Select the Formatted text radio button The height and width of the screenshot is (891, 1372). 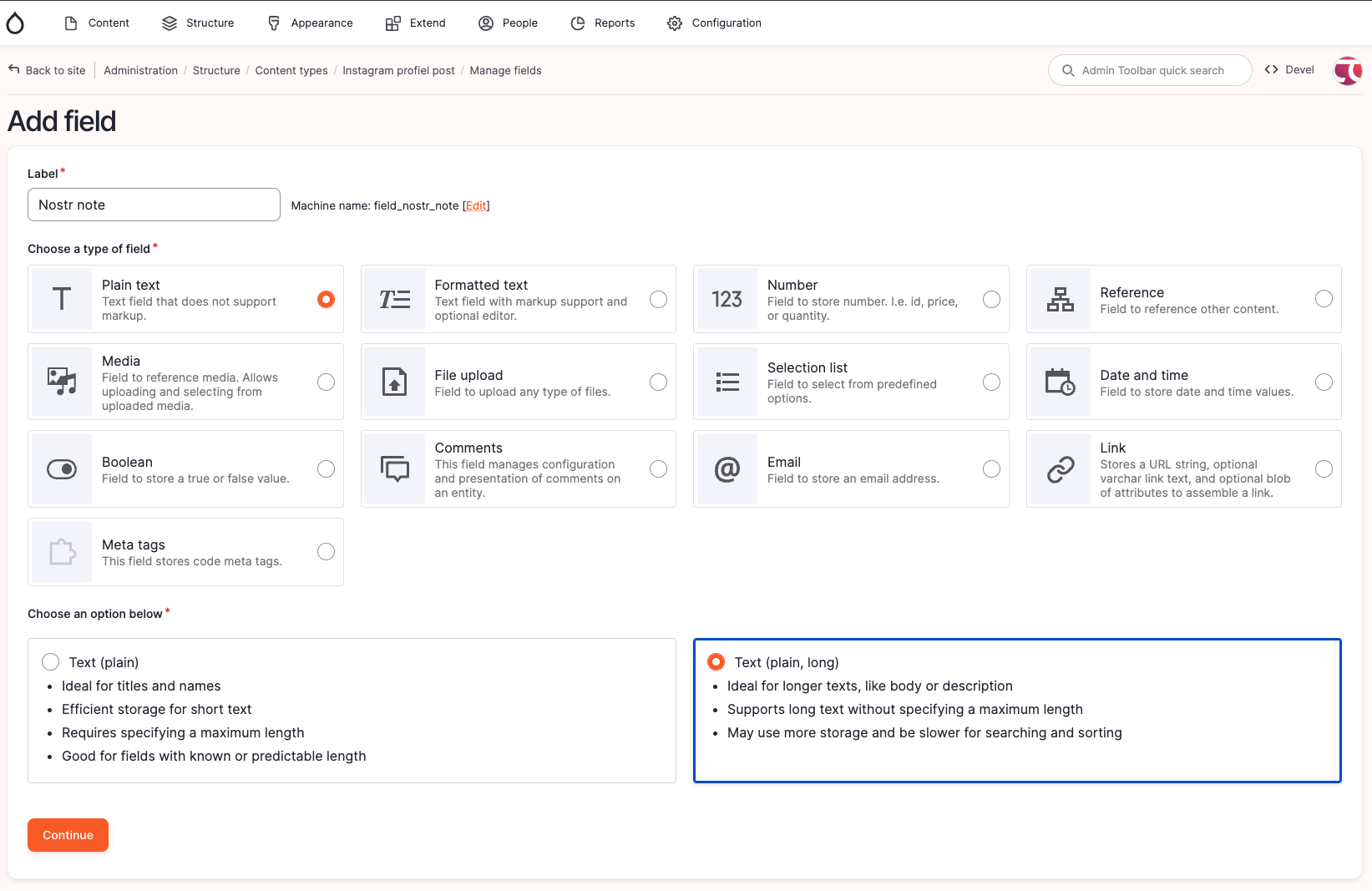(x=658, y=299)
